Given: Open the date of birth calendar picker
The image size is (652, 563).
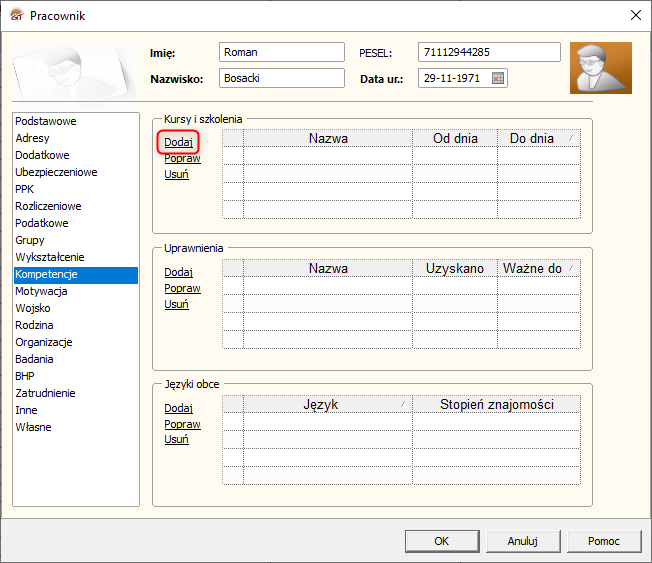Looking at the screenshot, I should (498, 78).
